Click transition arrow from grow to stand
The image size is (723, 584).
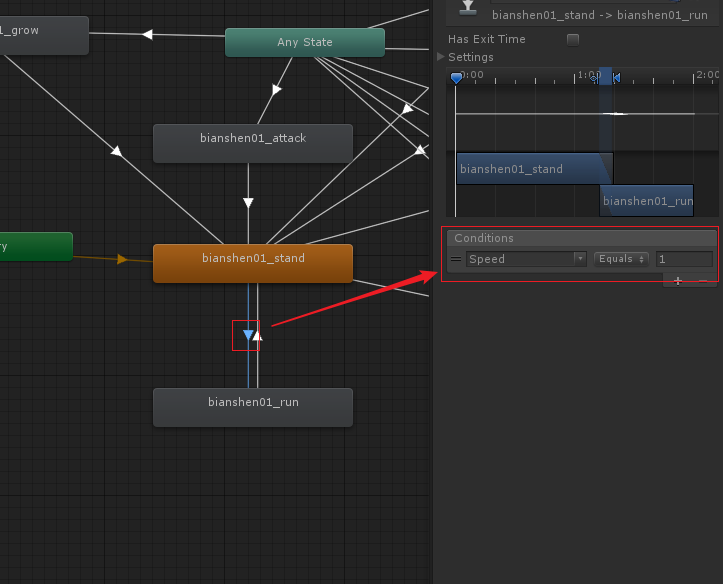(x=117, y=151)
